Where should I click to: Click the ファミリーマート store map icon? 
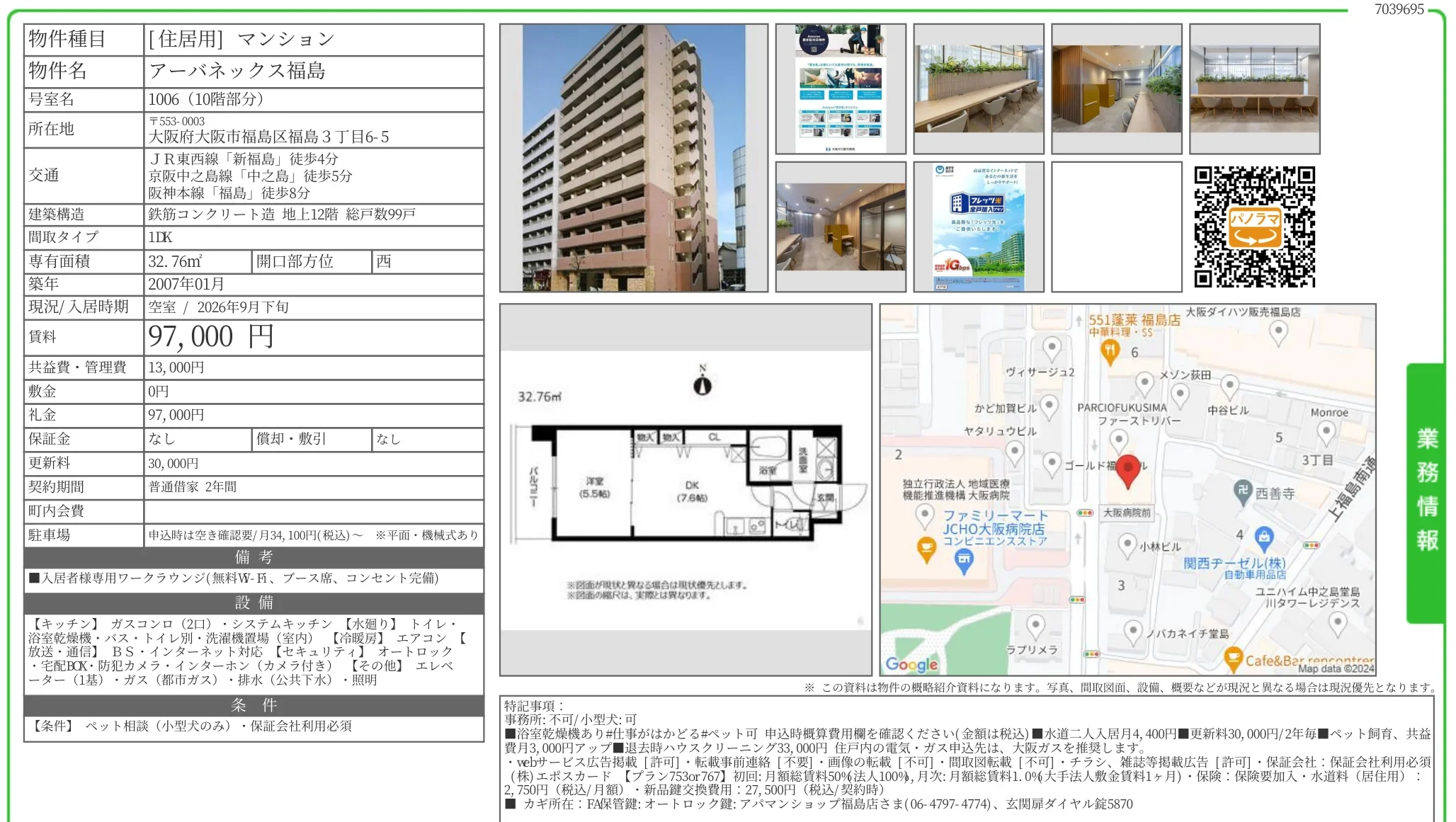pyautogui.click(x=964, y=561)
